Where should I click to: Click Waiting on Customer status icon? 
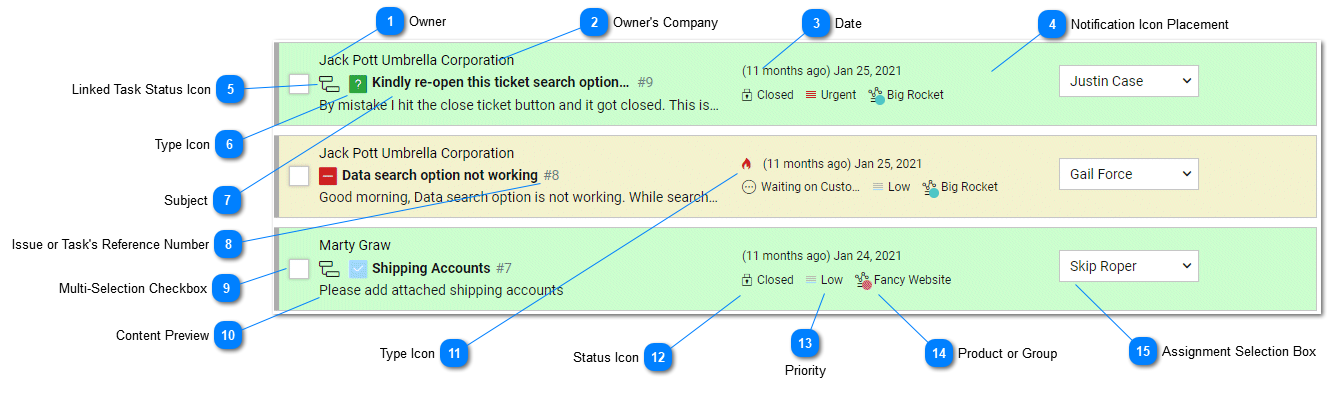tap(749, 187)
